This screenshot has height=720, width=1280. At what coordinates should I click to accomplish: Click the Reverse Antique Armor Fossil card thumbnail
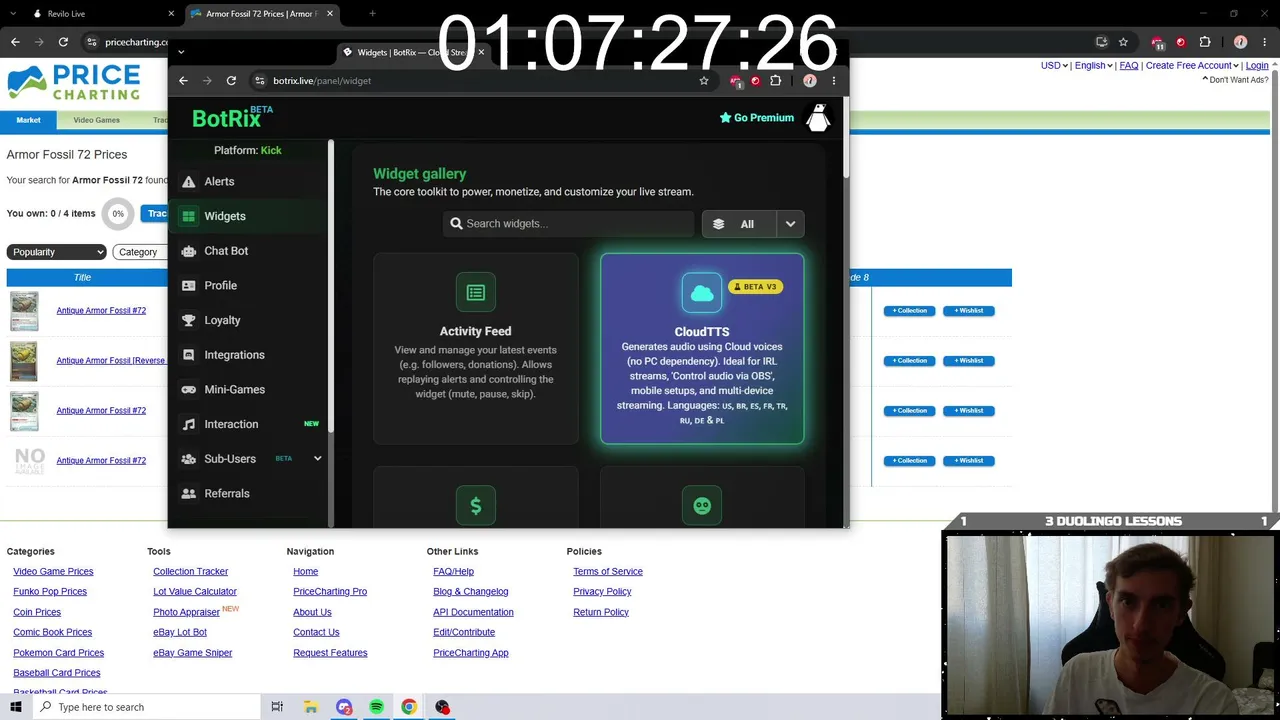(x=24, y=361)
